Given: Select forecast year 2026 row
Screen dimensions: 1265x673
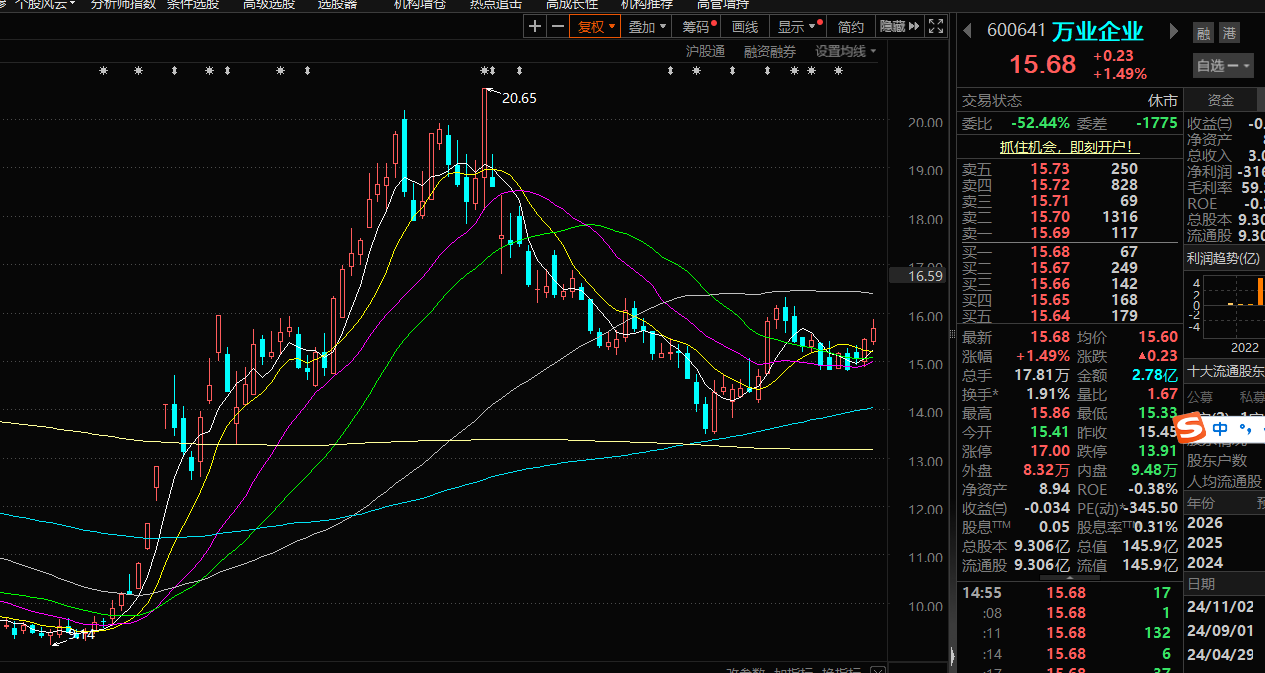Looking at the screenshot, I should coord(1225,523).
